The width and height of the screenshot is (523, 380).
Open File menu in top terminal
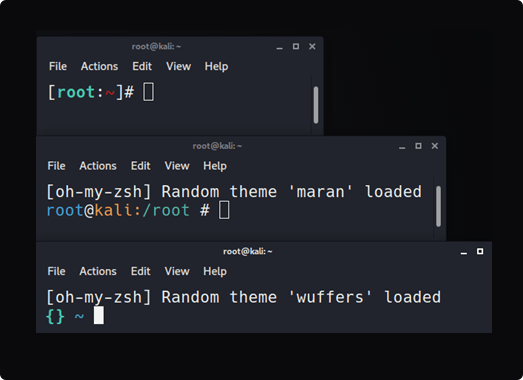(x=58, y=66)
